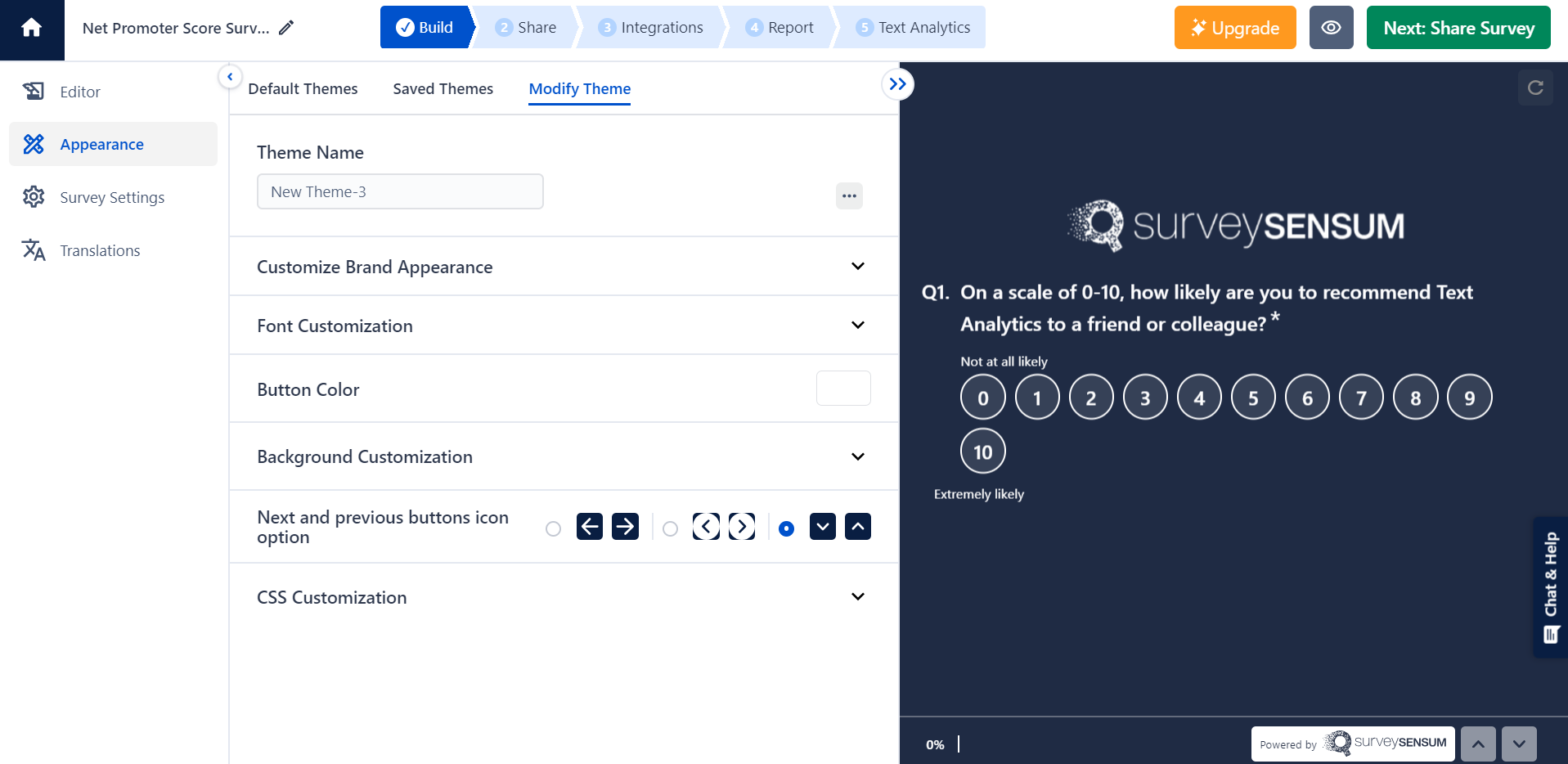Click the Next: Share Survey button
The height and width of the screenshot is (764, 1568).
1458,27
